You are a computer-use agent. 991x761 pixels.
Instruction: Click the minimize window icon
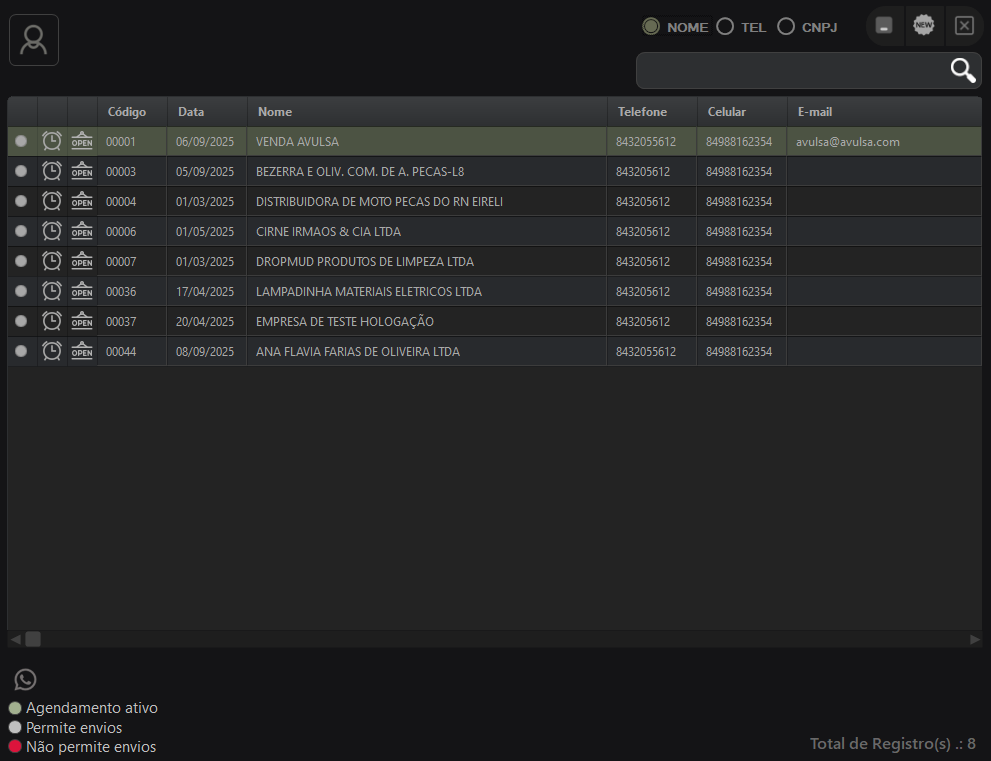[884, 26]
